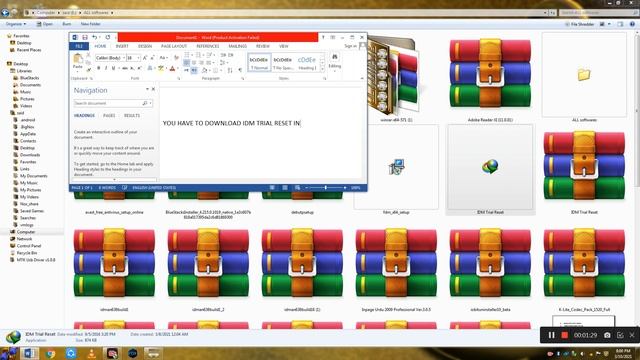Select the IDM Trial Reset application file

pyautogui.click(x=490, y=169)
